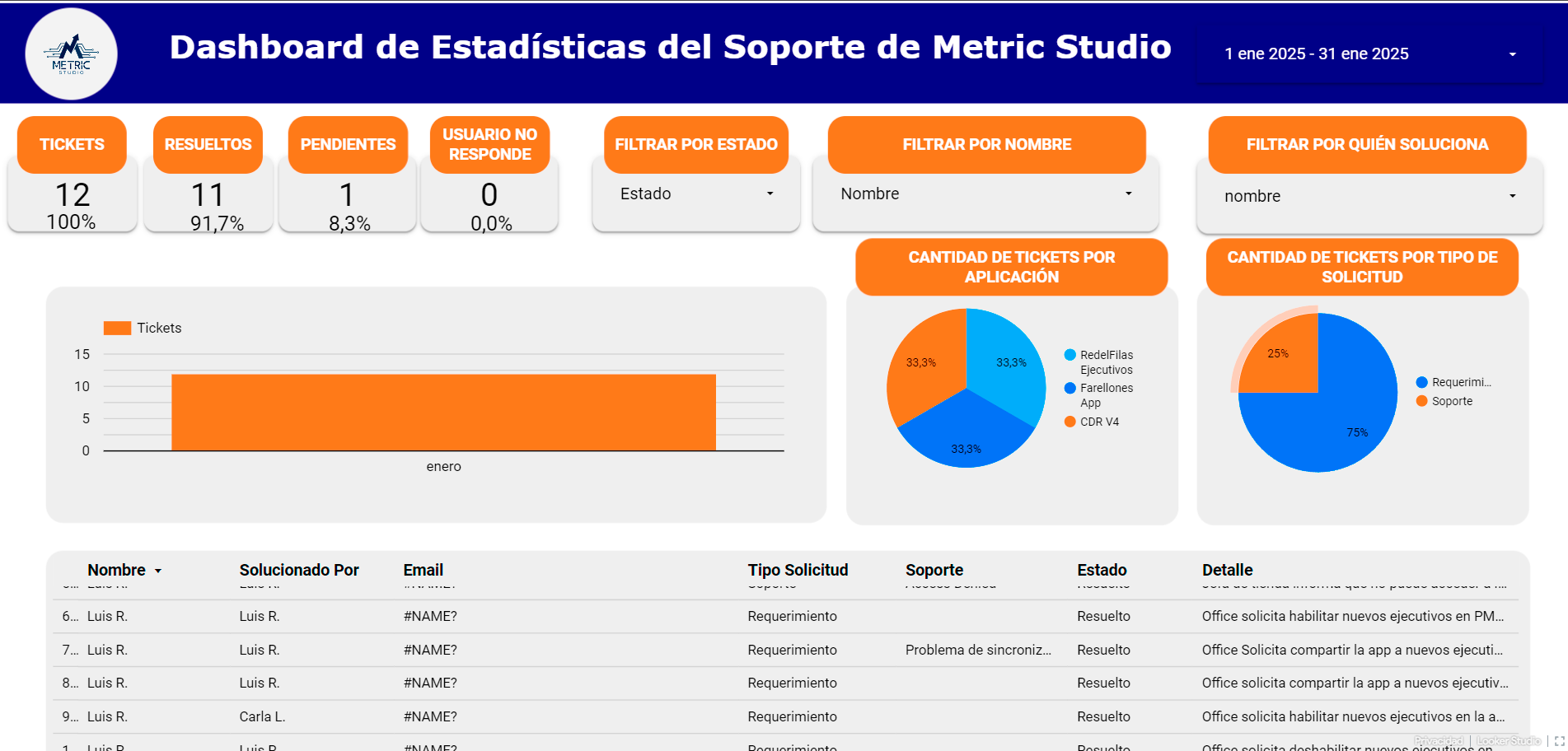1568x751 pixels.
Task: Click the dashboard title text
Action: (671, 47)
